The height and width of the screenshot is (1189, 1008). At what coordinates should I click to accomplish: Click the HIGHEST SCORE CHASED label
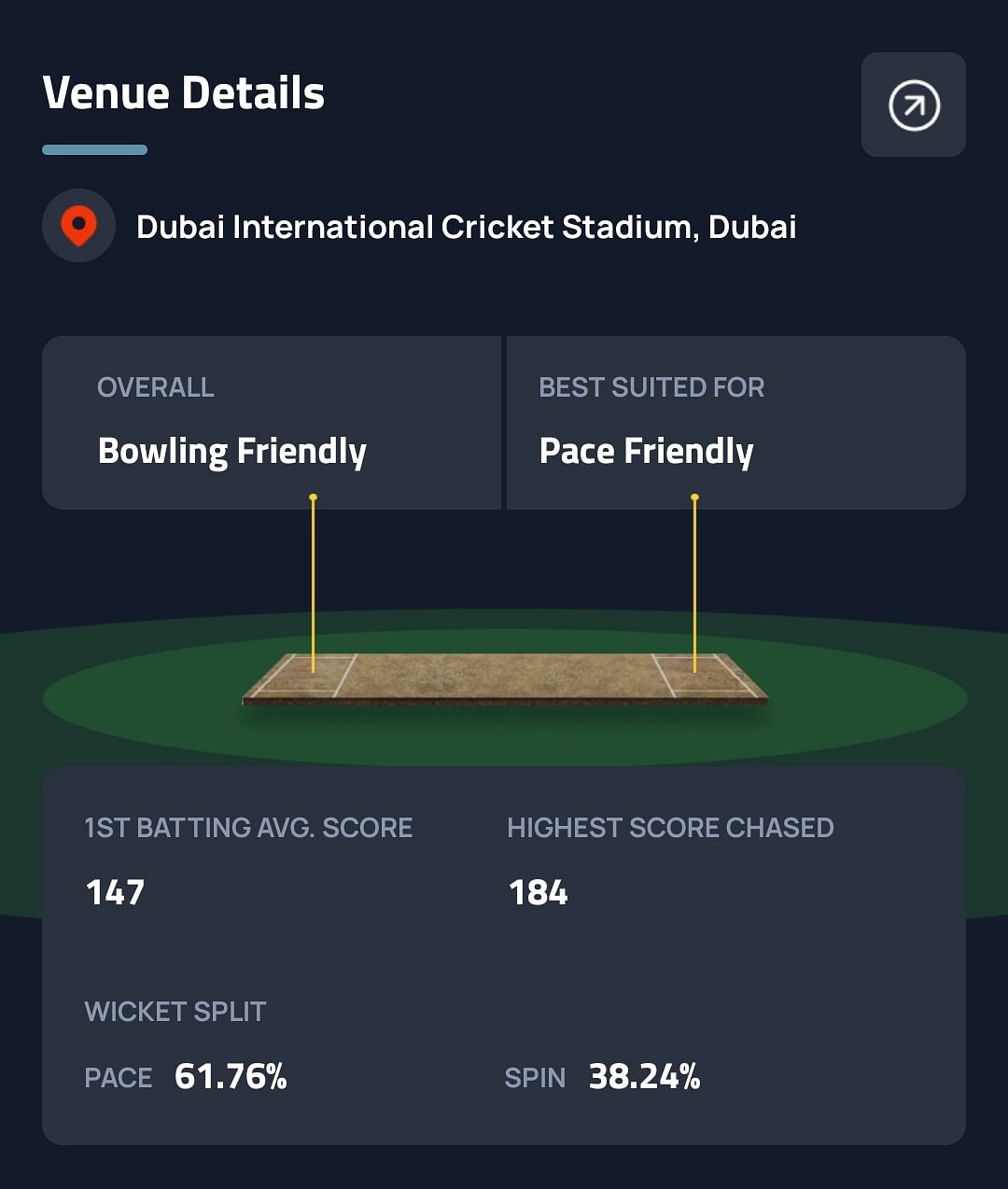pyautogui.click(x=670, y=828)
